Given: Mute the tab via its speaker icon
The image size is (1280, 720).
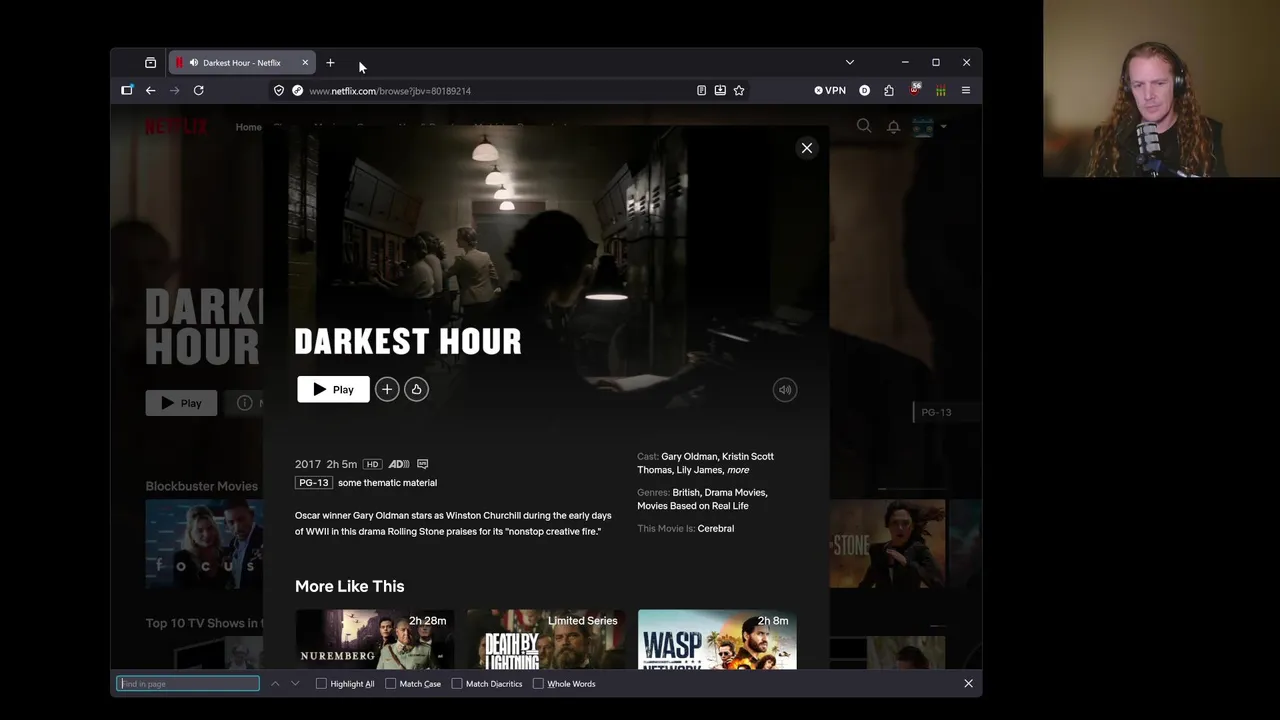Looking at the screenshot, I should 194,63.
